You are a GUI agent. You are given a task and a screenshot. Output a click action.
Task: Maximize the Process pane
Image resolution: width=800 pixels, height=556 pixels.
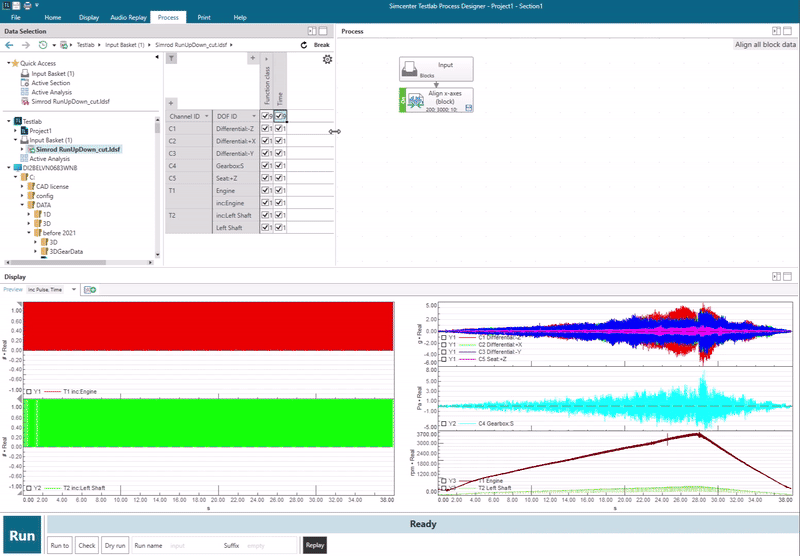(x=787, y=31)
